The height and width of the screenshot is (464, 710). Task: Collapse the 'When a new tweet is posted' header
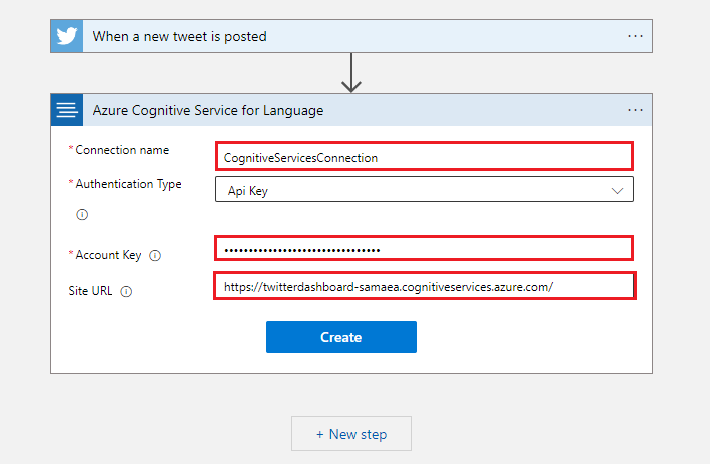pos(351,36)
